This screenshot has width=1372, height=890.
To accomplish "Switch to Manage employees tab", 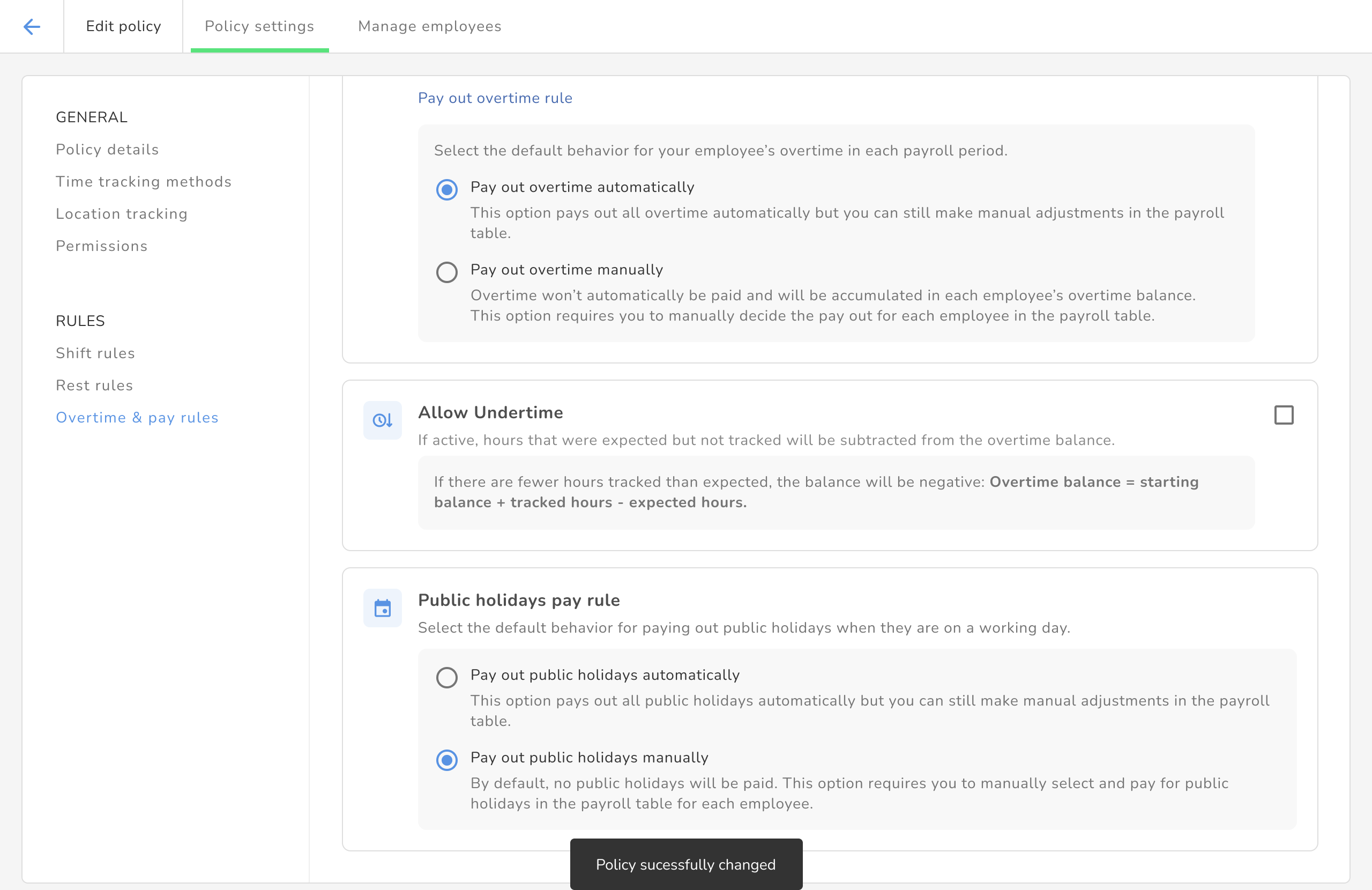I will click(429, 26).
